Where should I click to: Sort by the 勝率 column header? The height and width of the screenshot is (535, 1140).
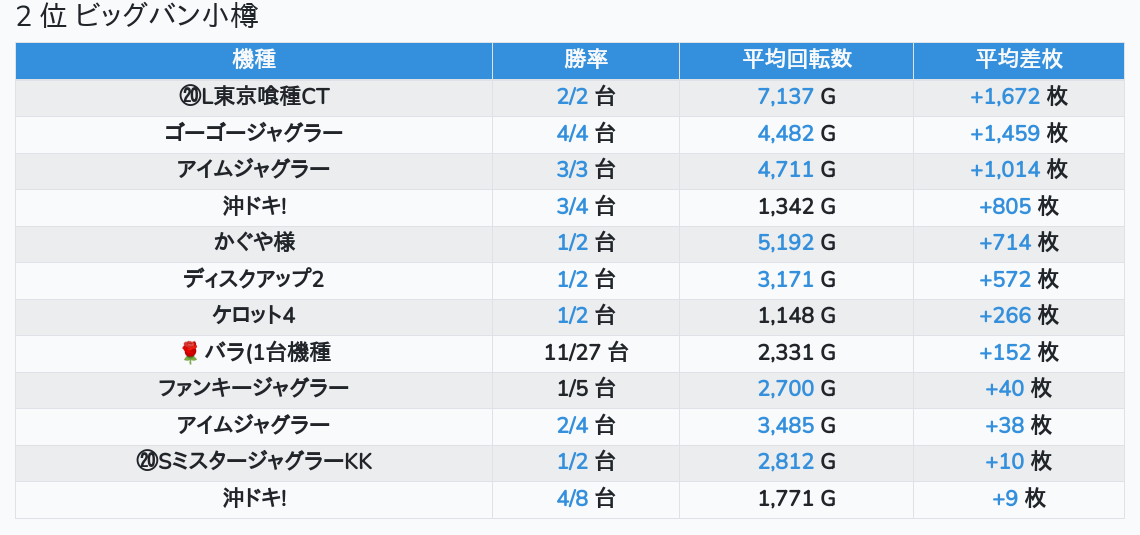[x=585, y=60]
